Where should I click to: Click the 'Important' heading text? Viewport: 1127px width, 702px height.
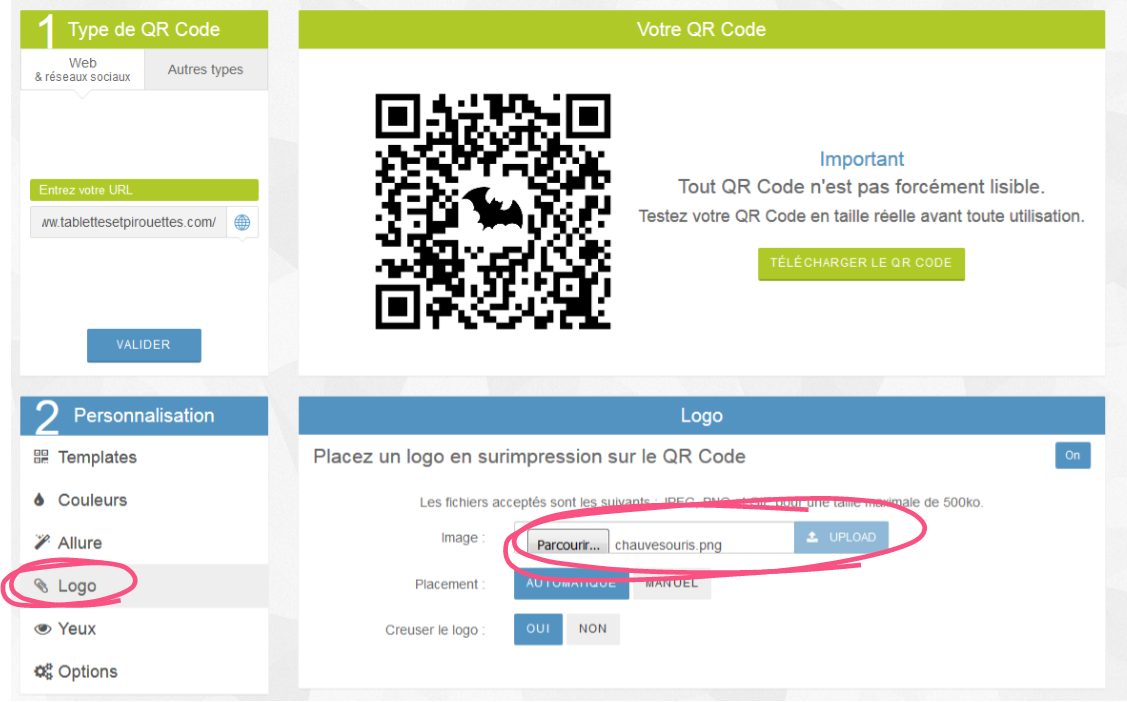tap(862, 159)
